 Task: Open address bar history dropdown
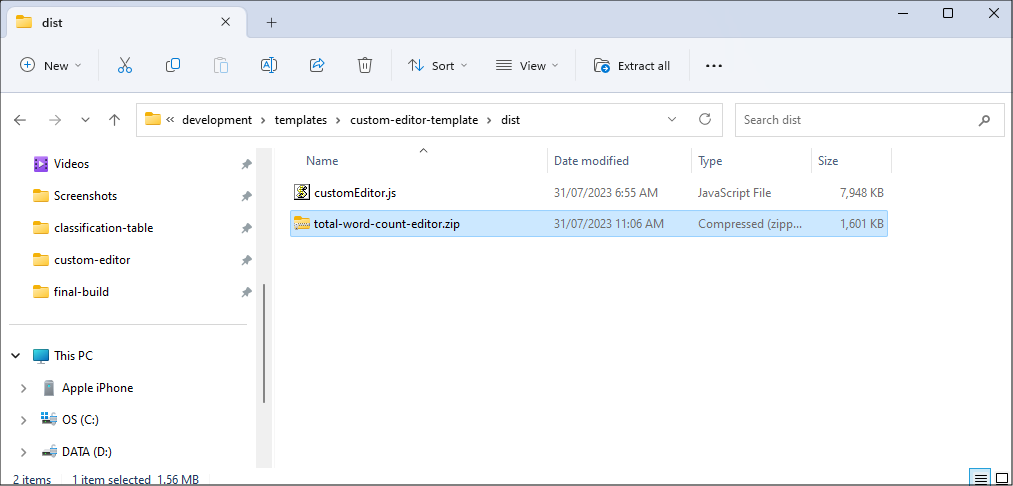point(672,119)
